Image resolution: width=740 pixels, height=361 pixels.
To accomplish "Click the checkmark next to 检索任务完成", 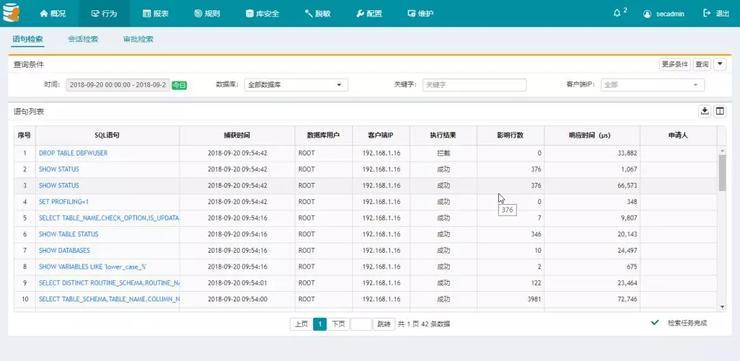I will 655,323.
